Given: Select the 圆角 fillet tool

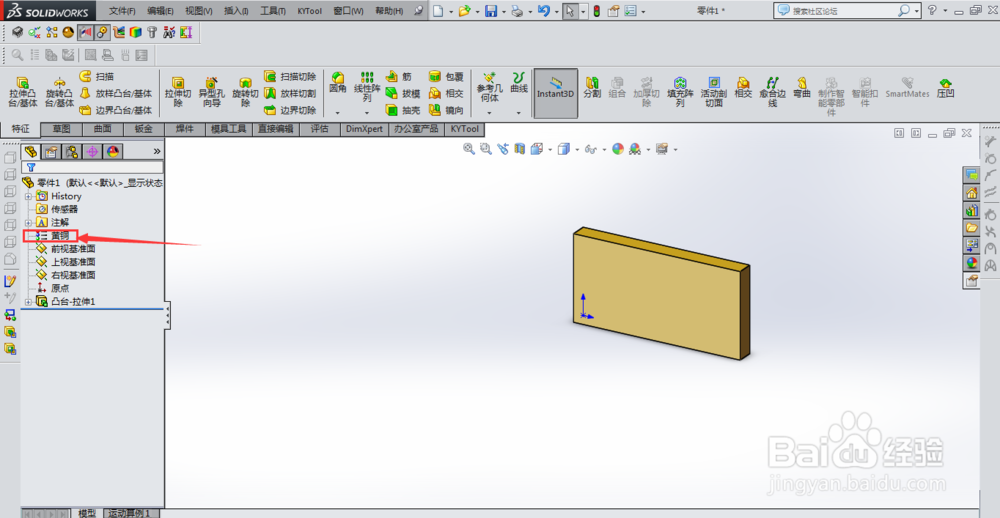Looking at the screenshot, I should coord(338,83).
